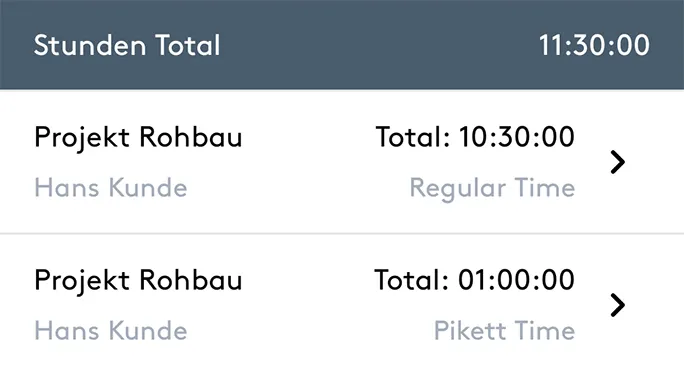Image resolution: width=684 pixels, height=384 pixels.
Task: Tap the right arrow icon beside 01:00:00
Action: click(618, 305)
